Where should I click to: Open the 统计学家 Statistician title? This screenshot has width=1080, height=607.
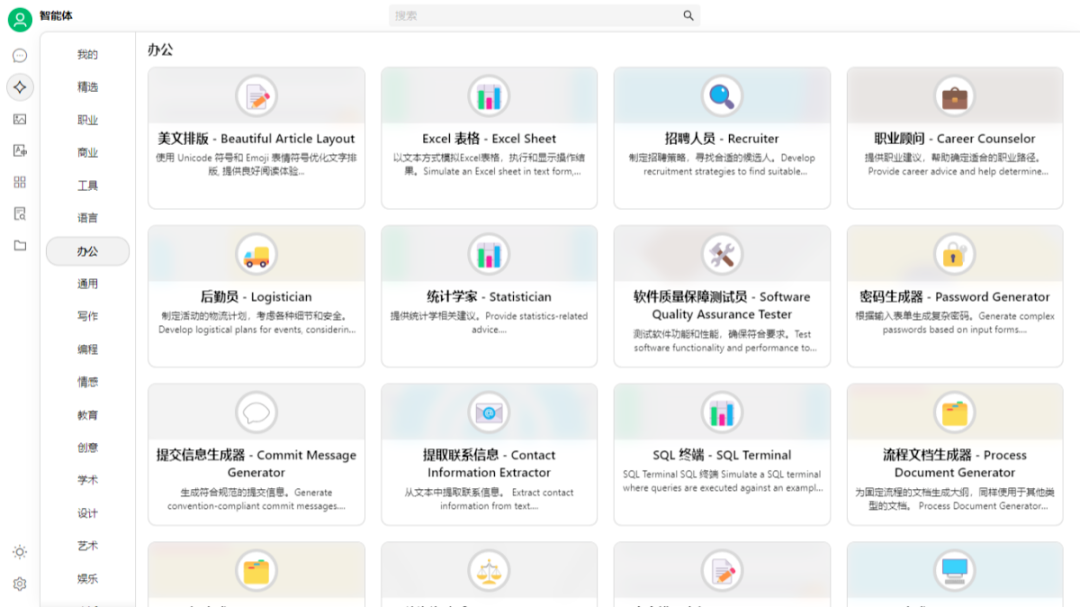(489, 297)
